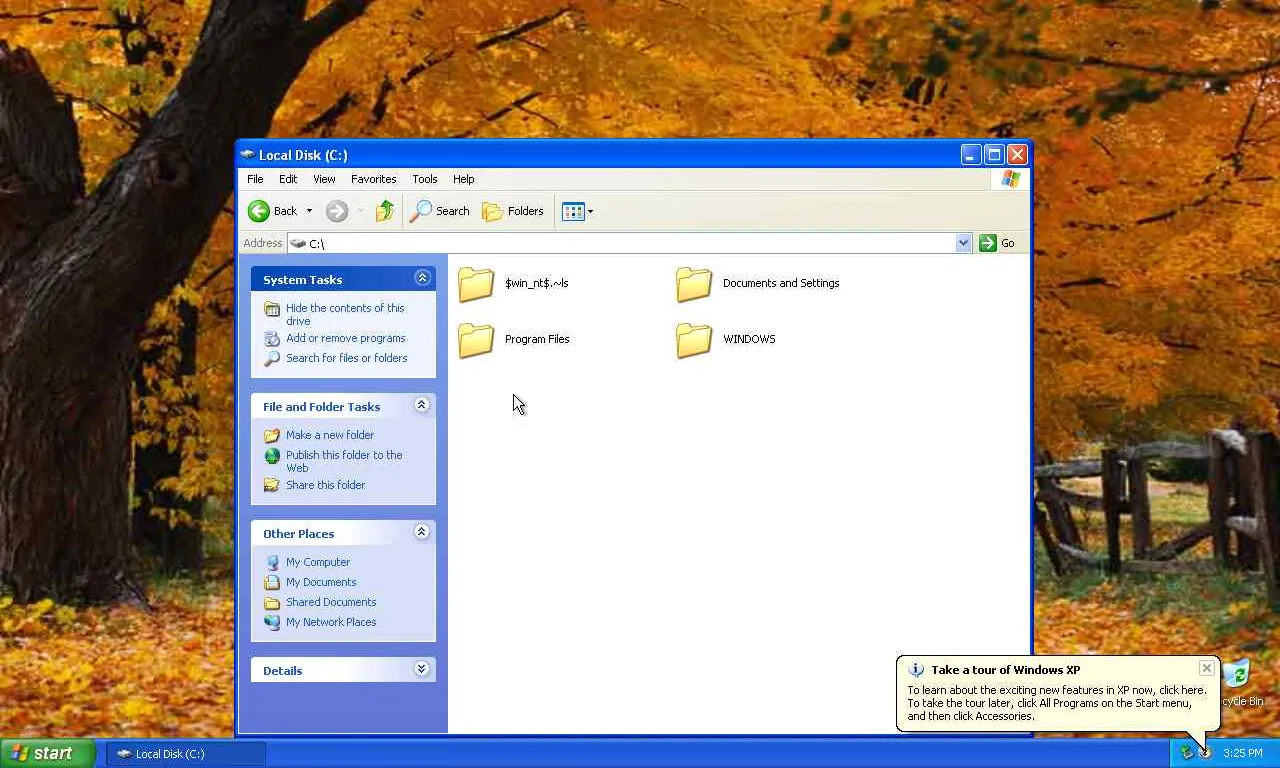Image resolution: width=1280 pixels, height=768 pixels.
Task: Click the 'Search for files or folders' link
Action: click(x=347, y=359)
